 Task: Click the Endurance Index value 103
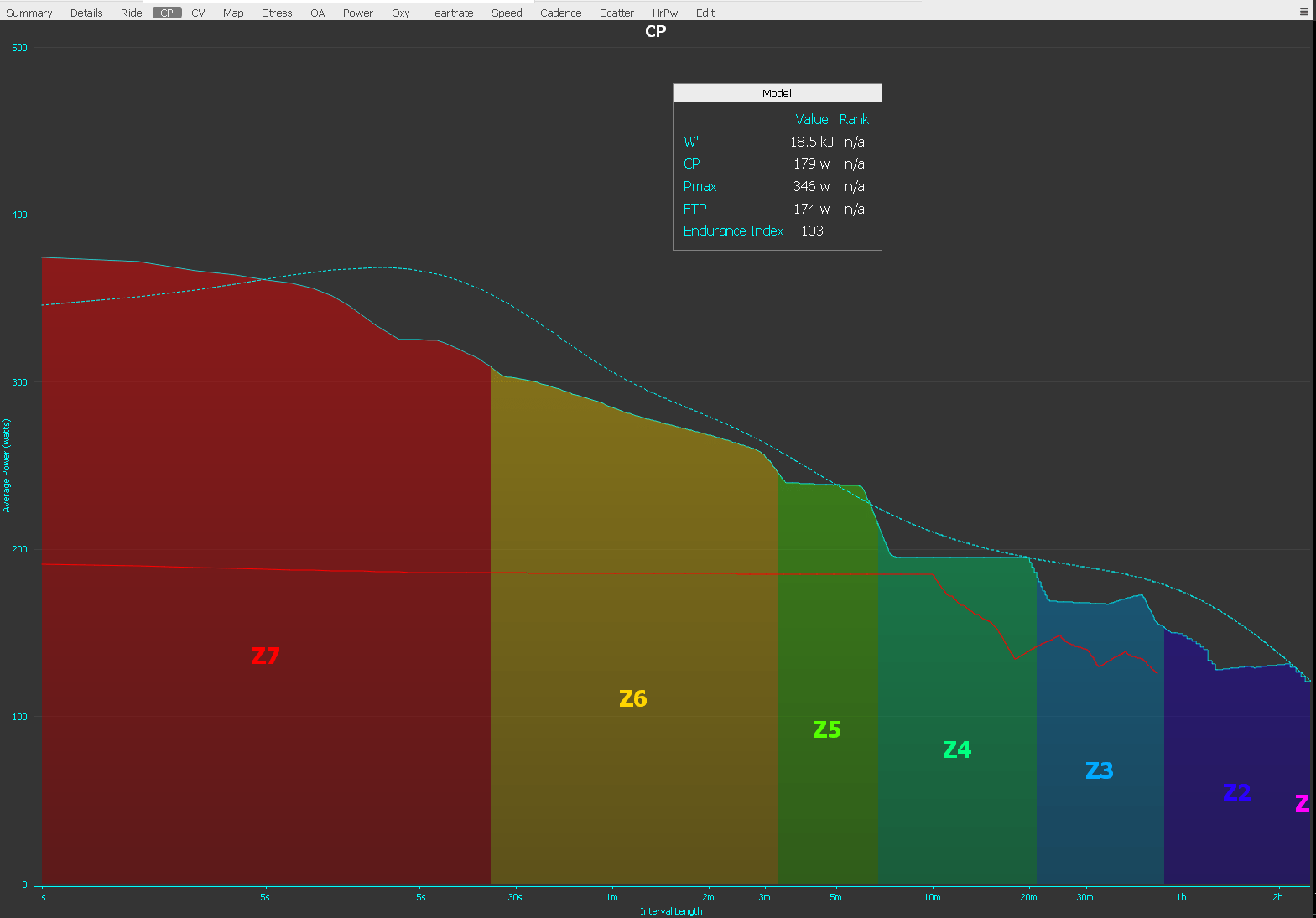[x=812, y=231]
